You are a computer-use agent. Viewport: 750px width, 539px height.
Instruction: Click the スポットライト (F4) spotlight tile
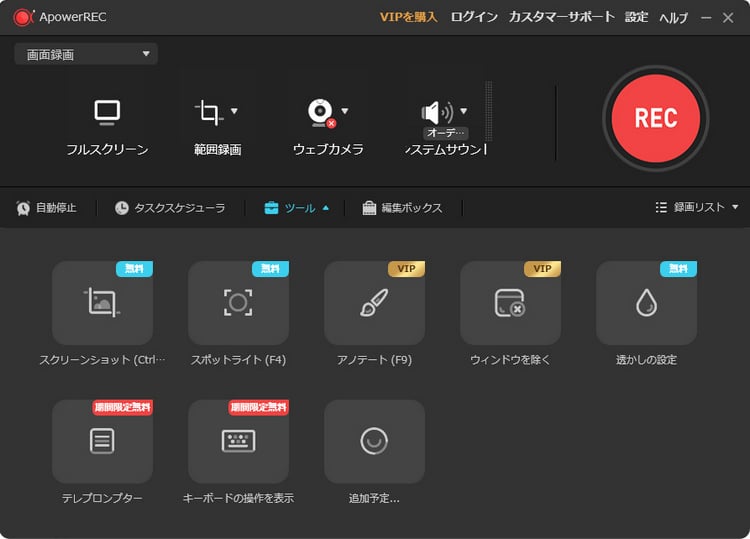[x=238, y=303]
